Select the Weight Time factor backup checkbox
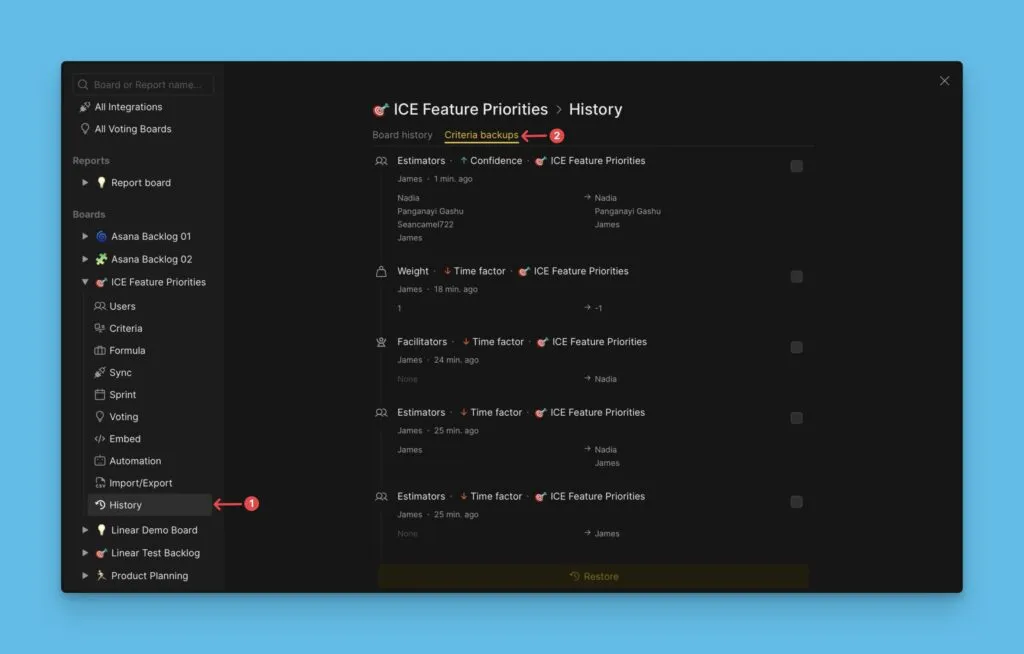This screenshot has height=654, width=1024. point(796,277)
